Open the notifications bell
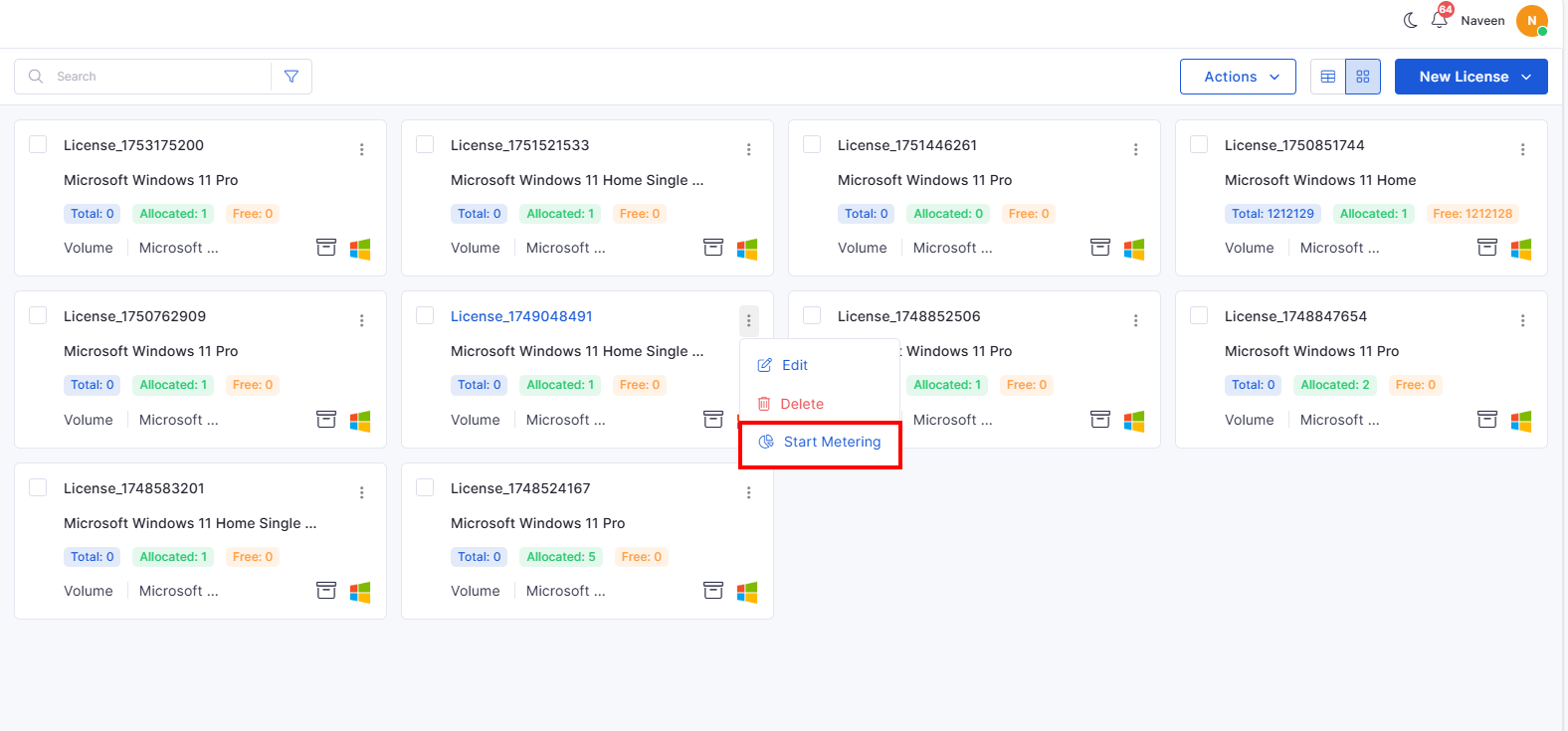 point(1440,20)
